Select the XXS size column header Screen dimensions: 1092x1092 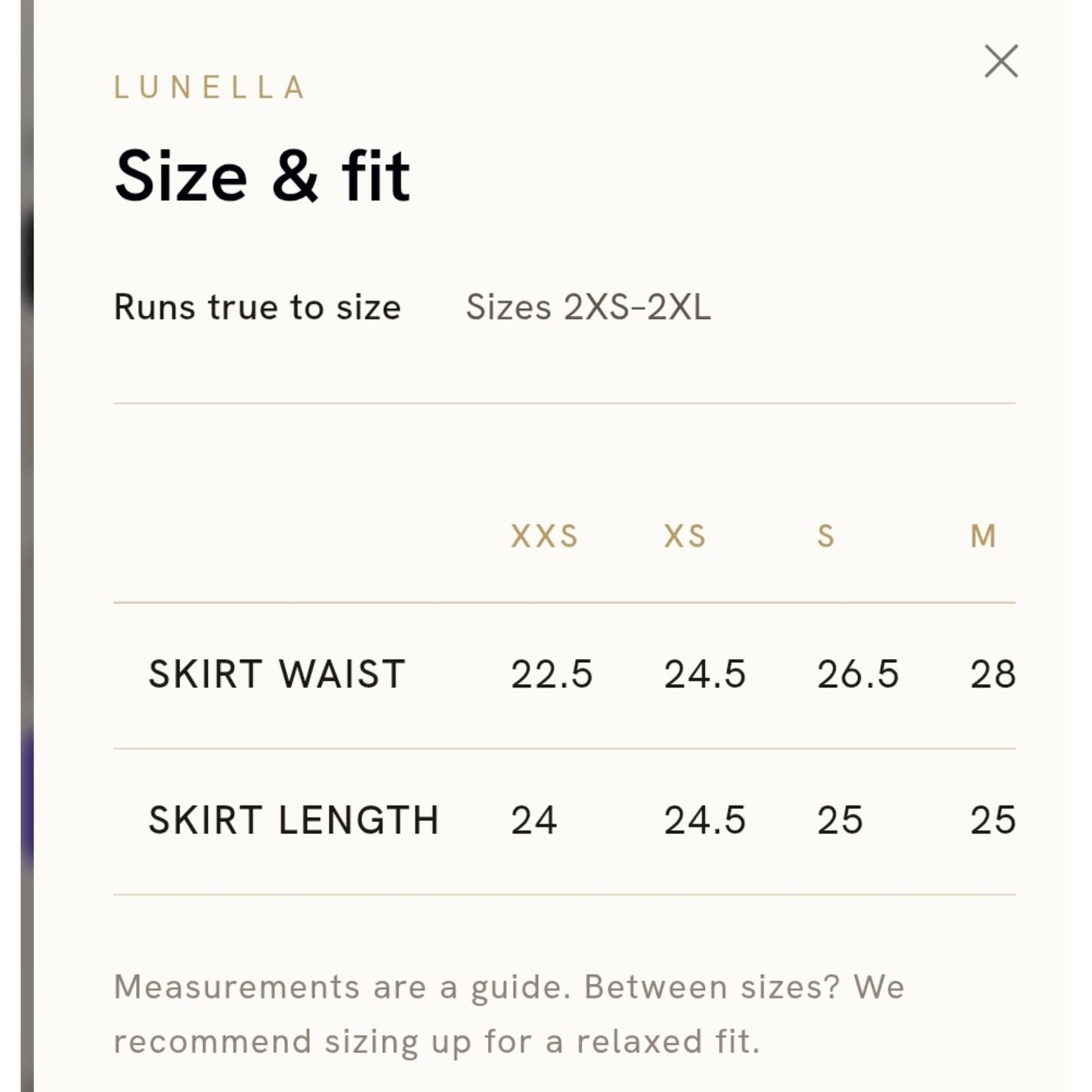coord(544,537)
